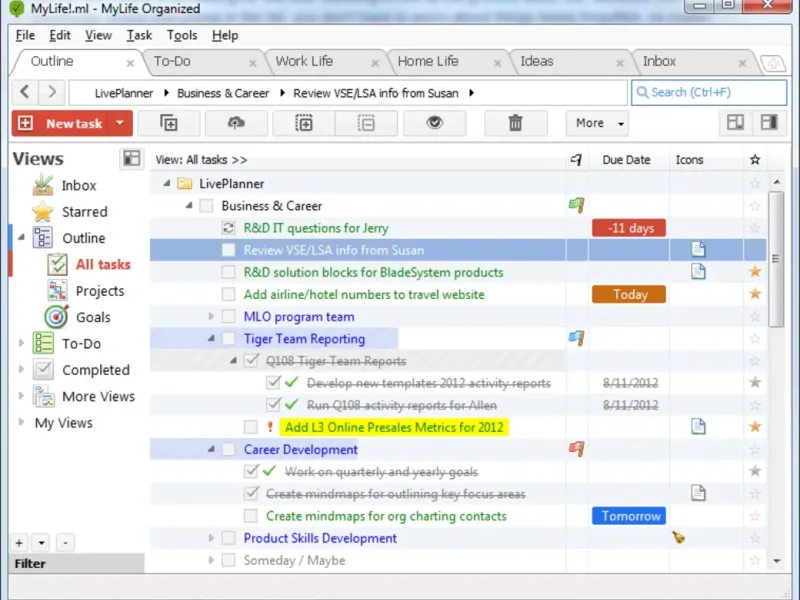Click red flag on Career Development row

click(577, 449)
